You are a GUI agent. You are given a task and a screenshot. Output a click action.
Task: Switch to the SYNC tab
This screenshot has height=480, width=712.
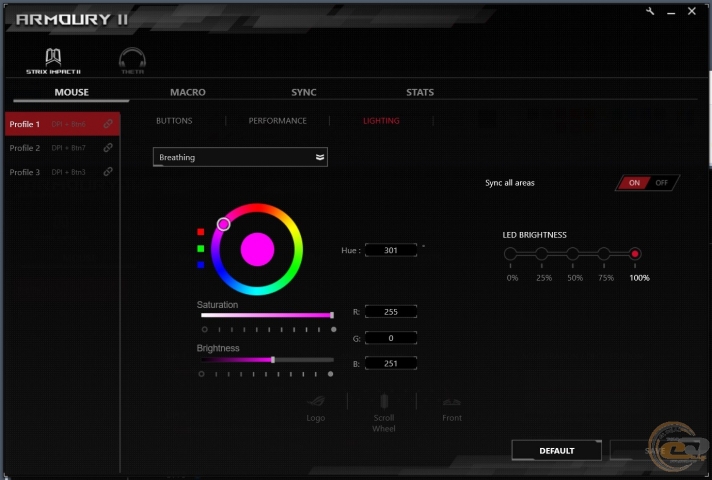pyautogui.click(x=304, y=92)
